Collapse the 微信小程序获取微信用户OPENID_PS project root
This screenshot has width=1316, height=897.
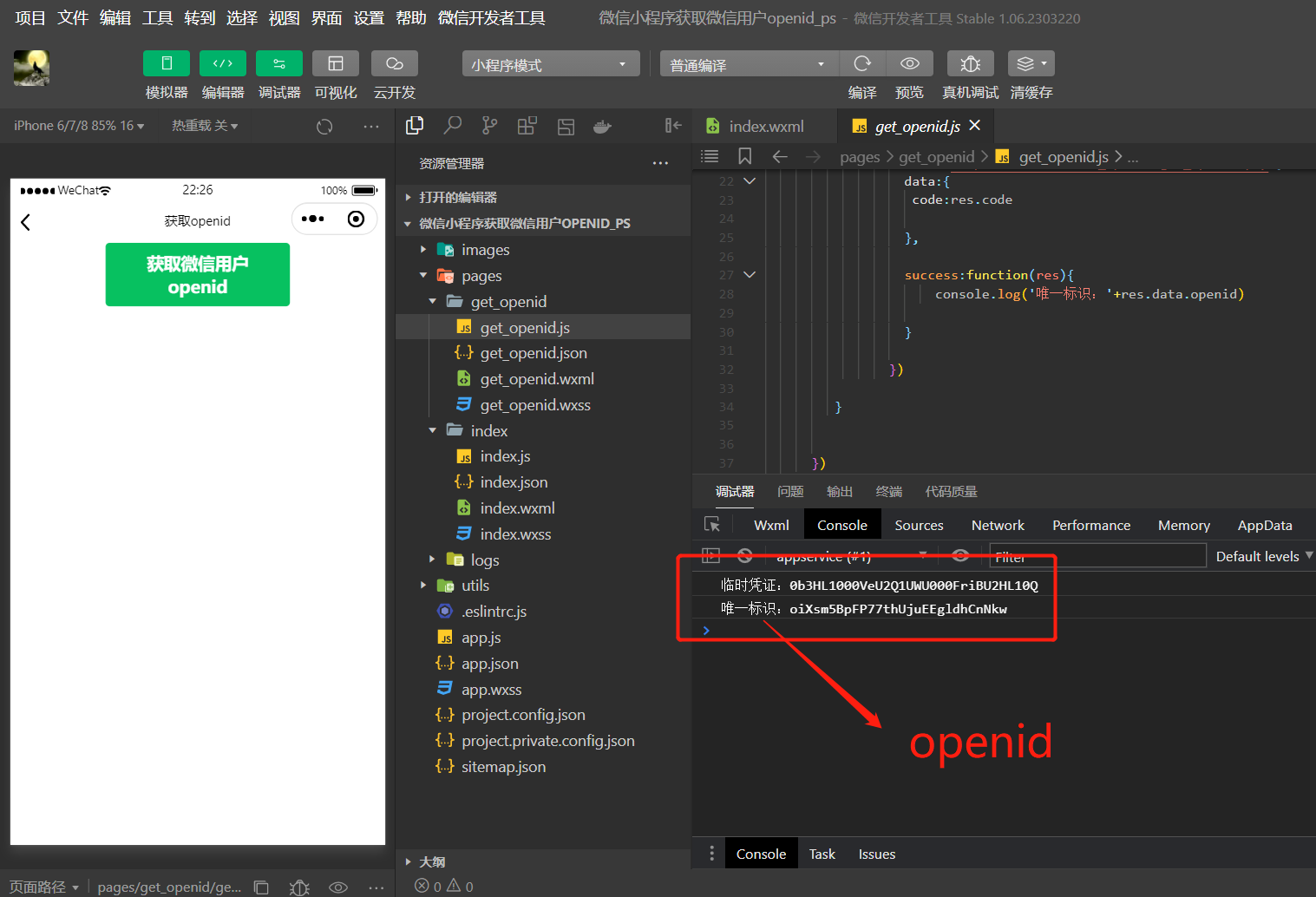[543, 223]
